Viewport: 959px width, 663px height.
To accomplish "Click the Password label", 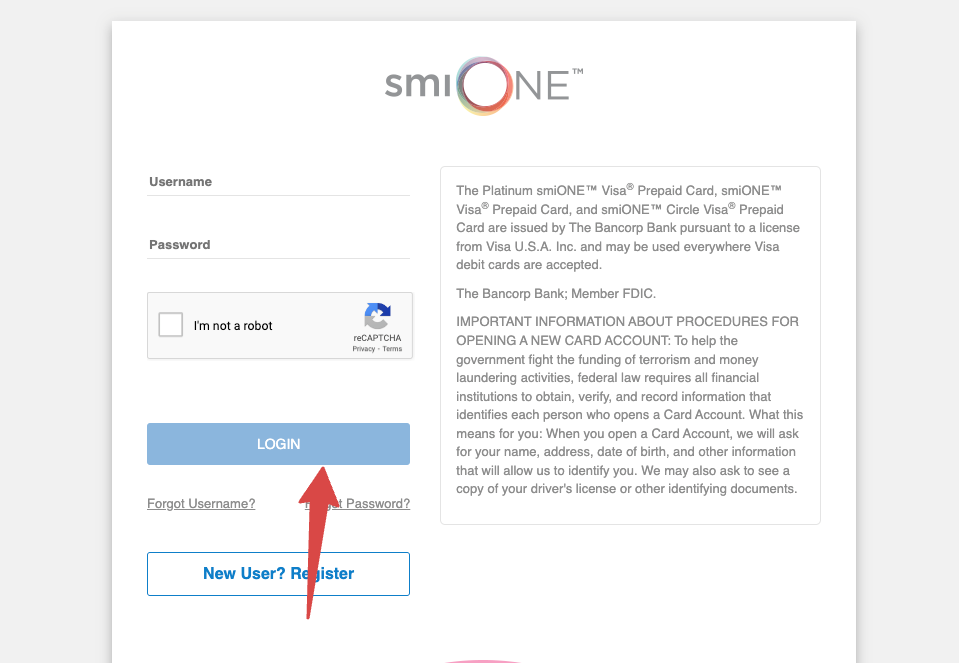I will pyautogui.click(x=179, y=245).
